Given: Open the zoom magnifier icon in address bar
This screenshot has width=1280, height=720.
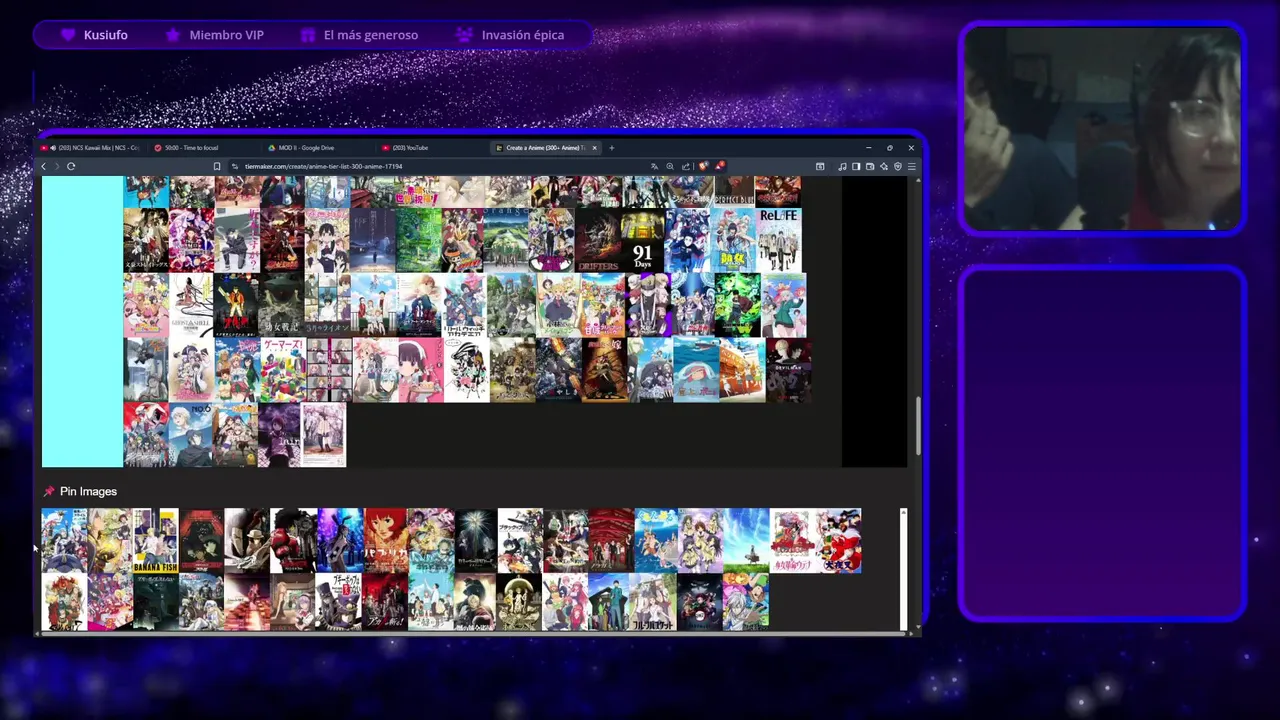Looking at the screenshot, I should tap(669, 166).
